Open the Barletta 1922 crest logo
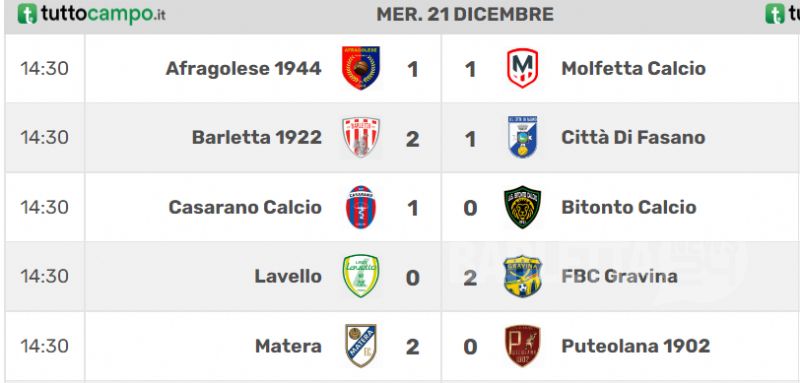800x383 pixels. tap(361, 137)
